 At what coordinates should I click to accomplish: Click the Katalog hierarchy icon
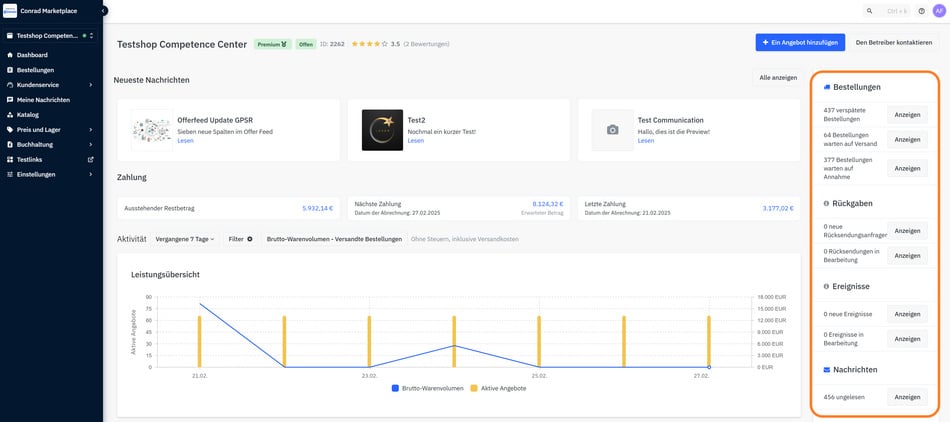pos(10,114)
